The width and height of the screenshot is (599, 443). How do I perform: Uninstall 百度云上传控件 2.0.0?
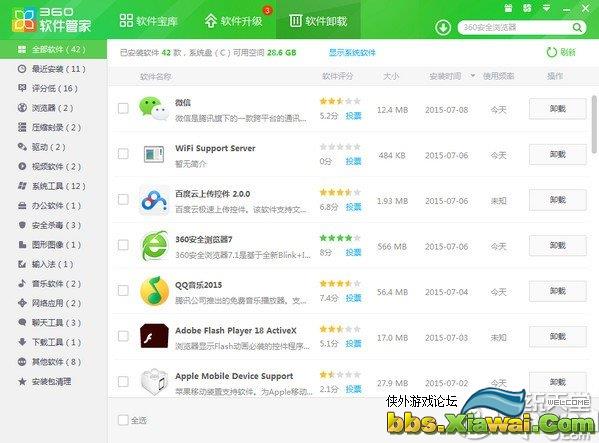[557, 200]
